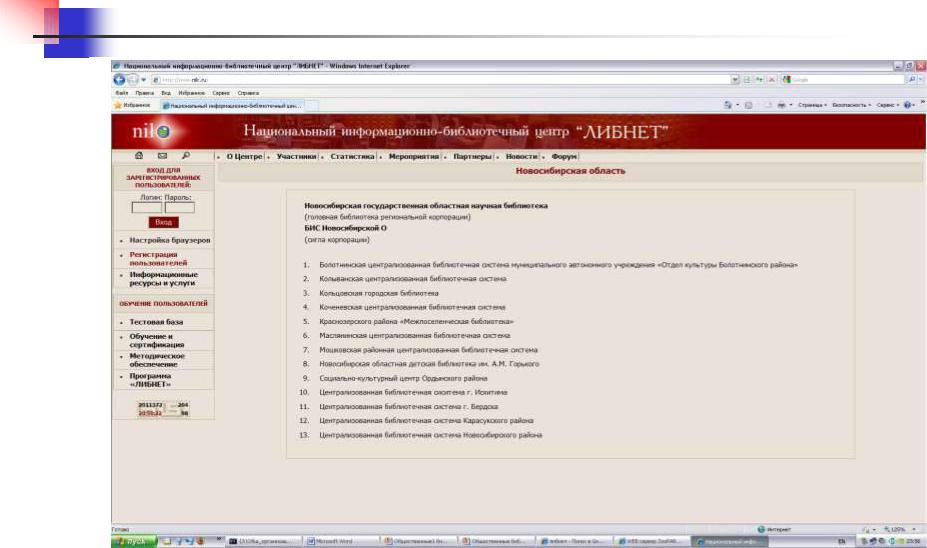Click the browser Refresh button
The image size is (927, 548).
tap(759, 79)
